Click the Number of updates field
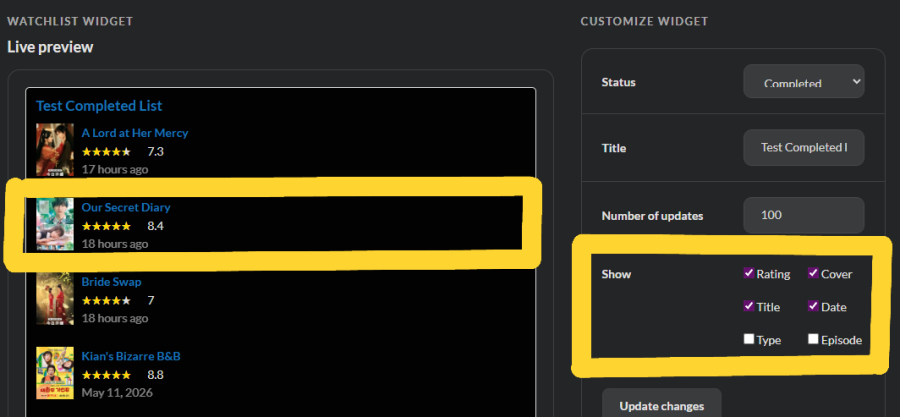The width and height of the screenshot is (900, 417). (804, 215)
